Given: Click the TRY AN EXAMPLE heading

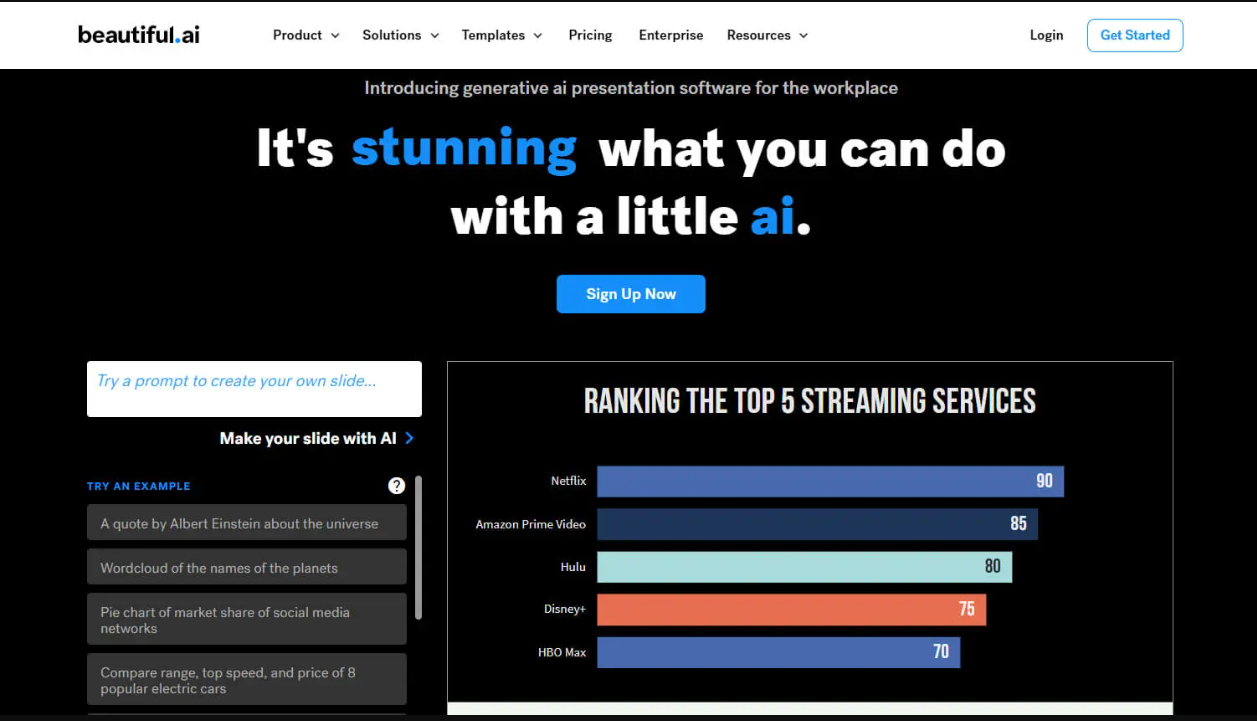Looking at the screenshot, I should point(138,486).
